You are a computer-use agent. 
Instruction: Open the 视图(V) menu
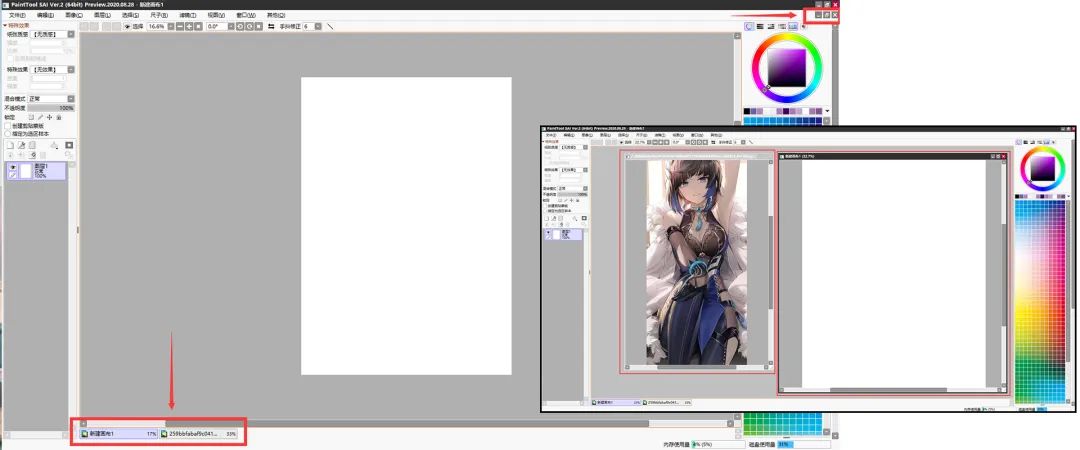click(x=216, y=14)
